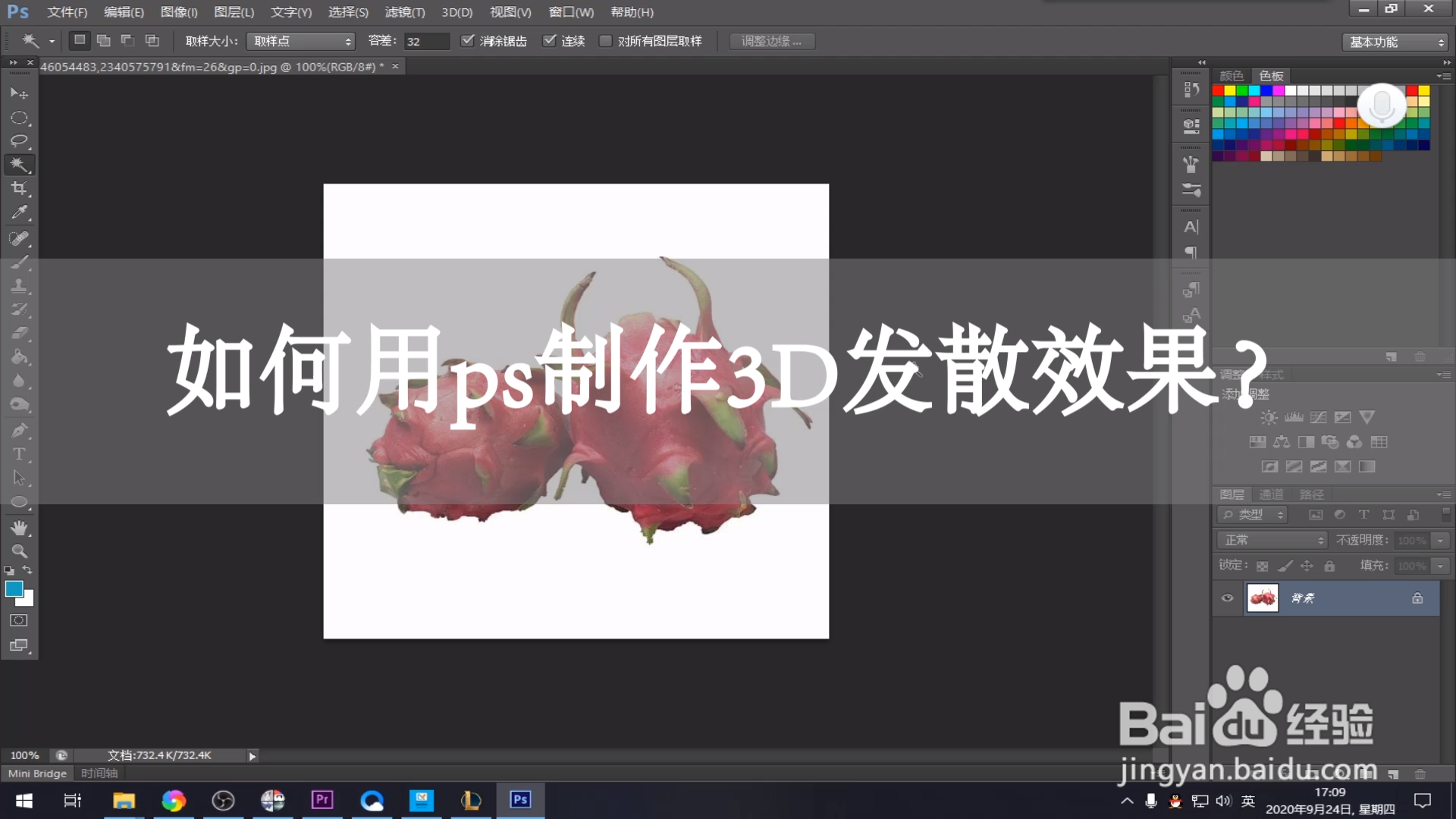Select the Spot Healing Brush tool
The height and width of the screenshot is (819, 1456).
(x=19, y=238)
